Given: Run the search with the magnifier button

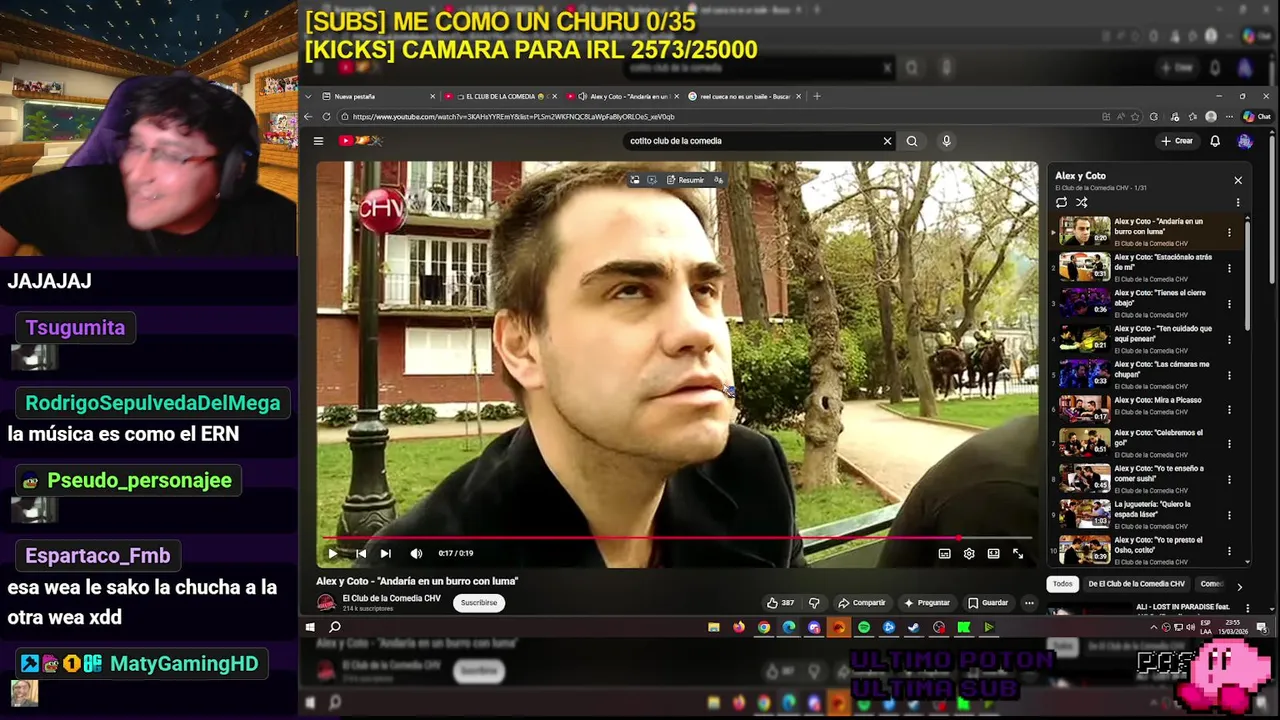Looking at the screenshot, I should coord(912,141).
